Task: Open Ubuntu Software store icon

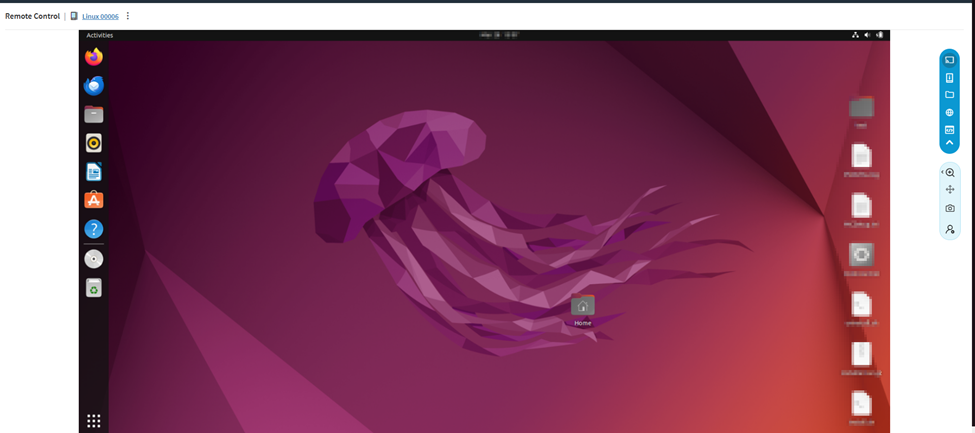Action: coord(94,200)
